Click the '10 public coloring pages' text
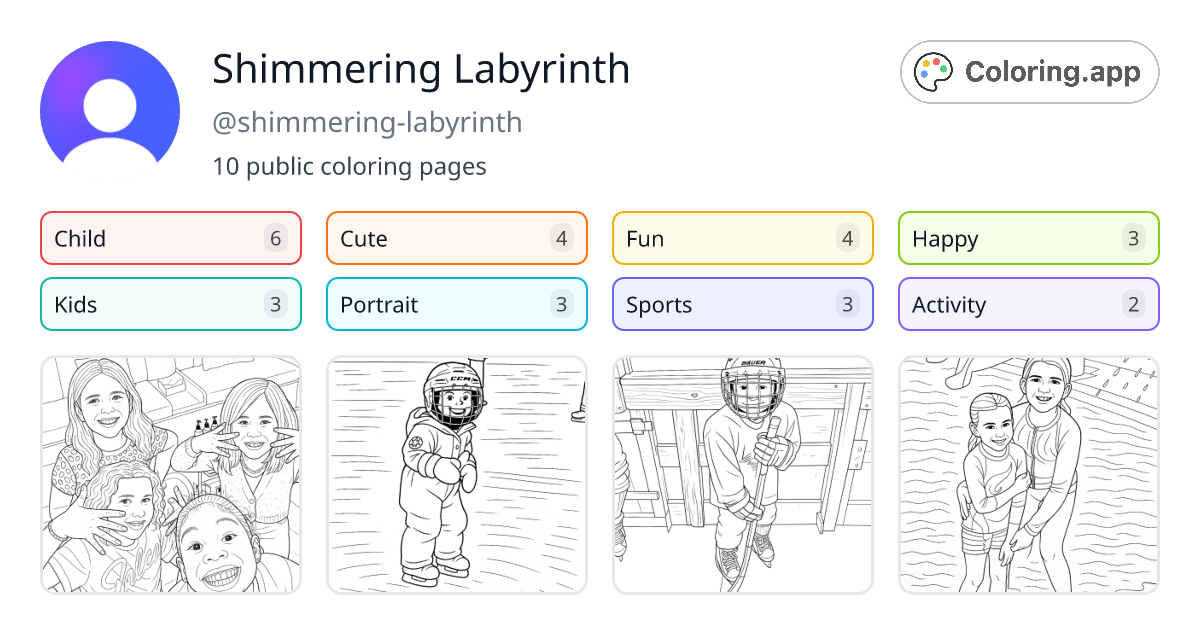Image resolution: width=1200 pixels, height=630 pixels. point(348,167)
